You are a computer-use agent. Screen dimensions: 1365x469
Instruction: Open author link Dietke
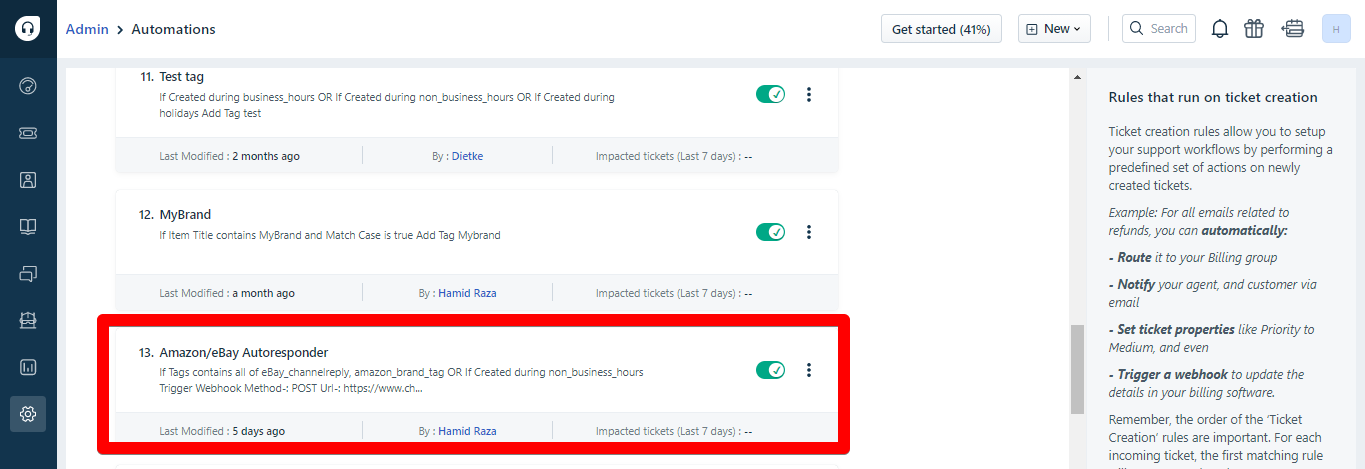468,156
